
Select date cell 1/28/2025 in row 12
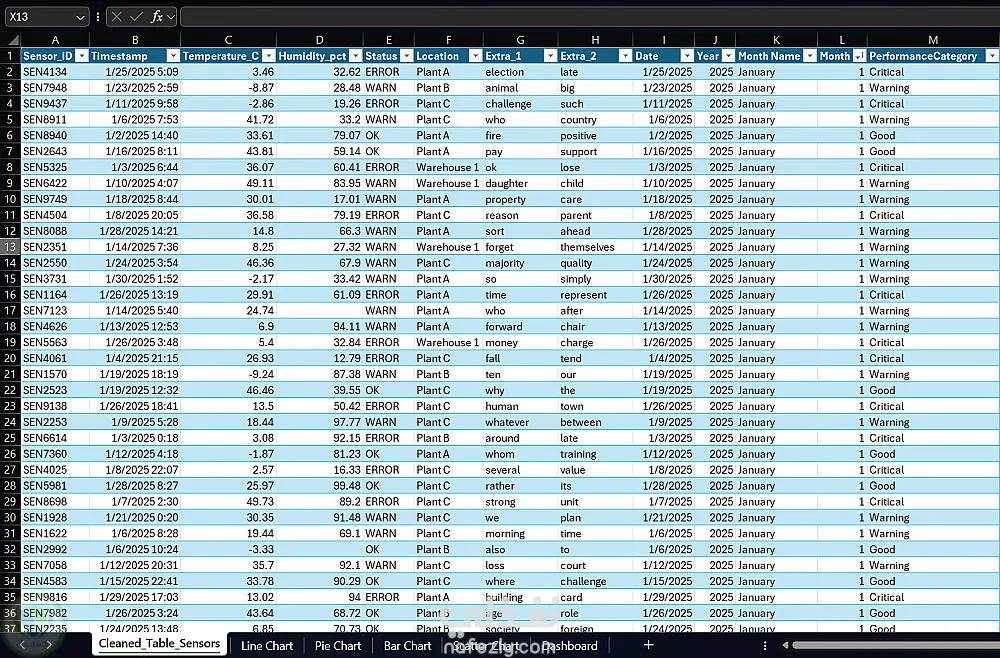click(663, 231)
